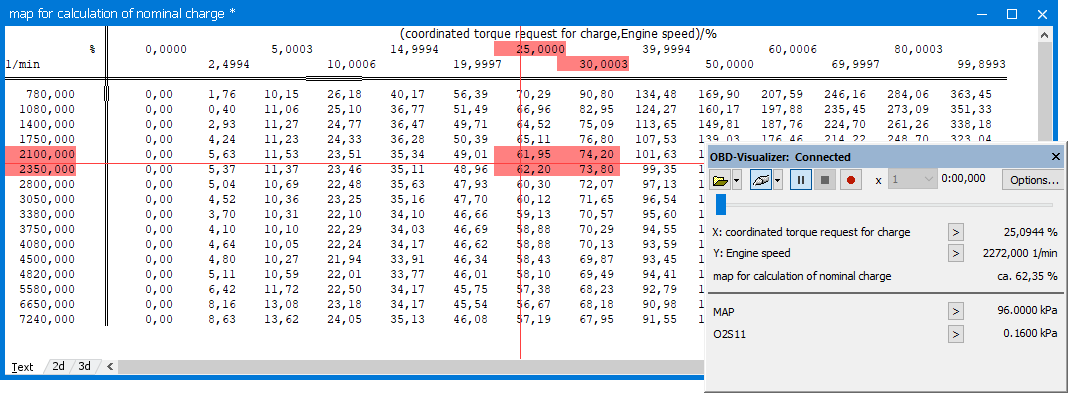The width and height of the screenshot is (1068, 393).
Task: Expand the open-folder dropdown arrow
Action: tap(736, 180)
